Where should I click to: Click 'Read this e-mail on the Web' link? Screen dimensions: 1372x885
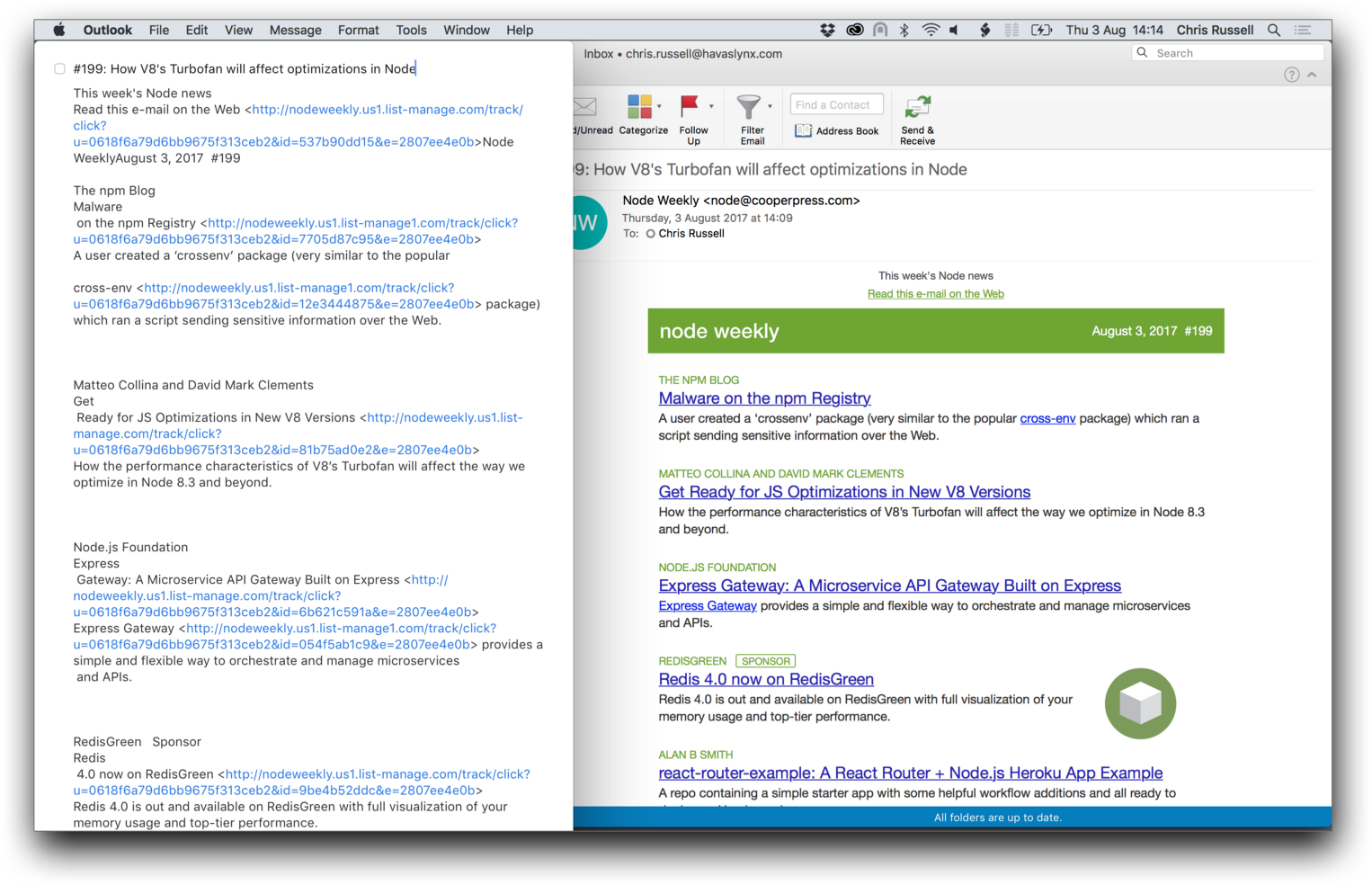tap(935, 294)
